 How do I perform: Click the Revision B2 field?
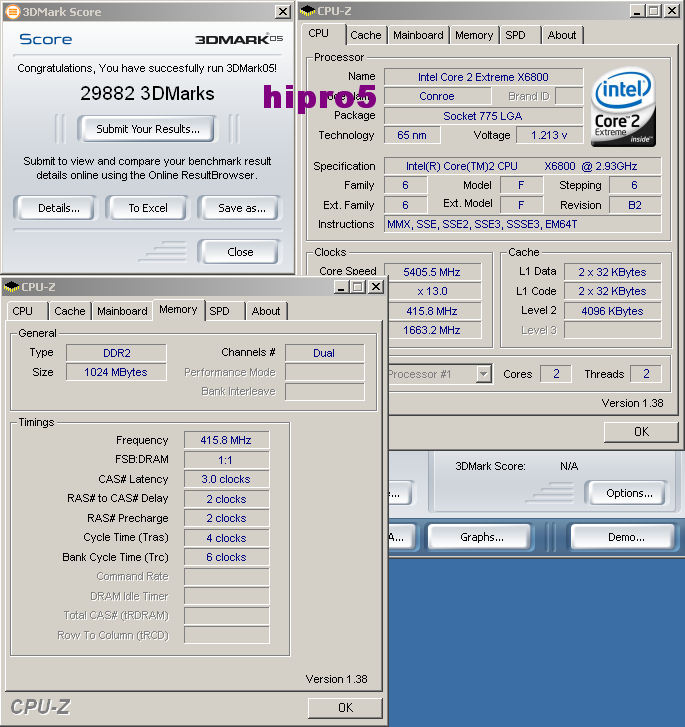coord(635,205)
